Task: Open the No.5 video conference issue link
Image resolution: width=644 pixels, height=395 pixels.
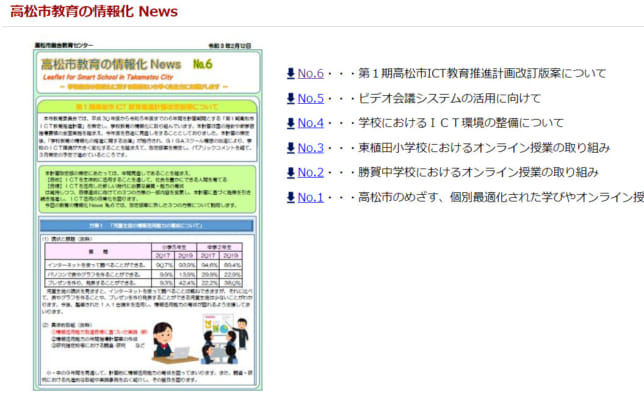Action: coord(310,98)
